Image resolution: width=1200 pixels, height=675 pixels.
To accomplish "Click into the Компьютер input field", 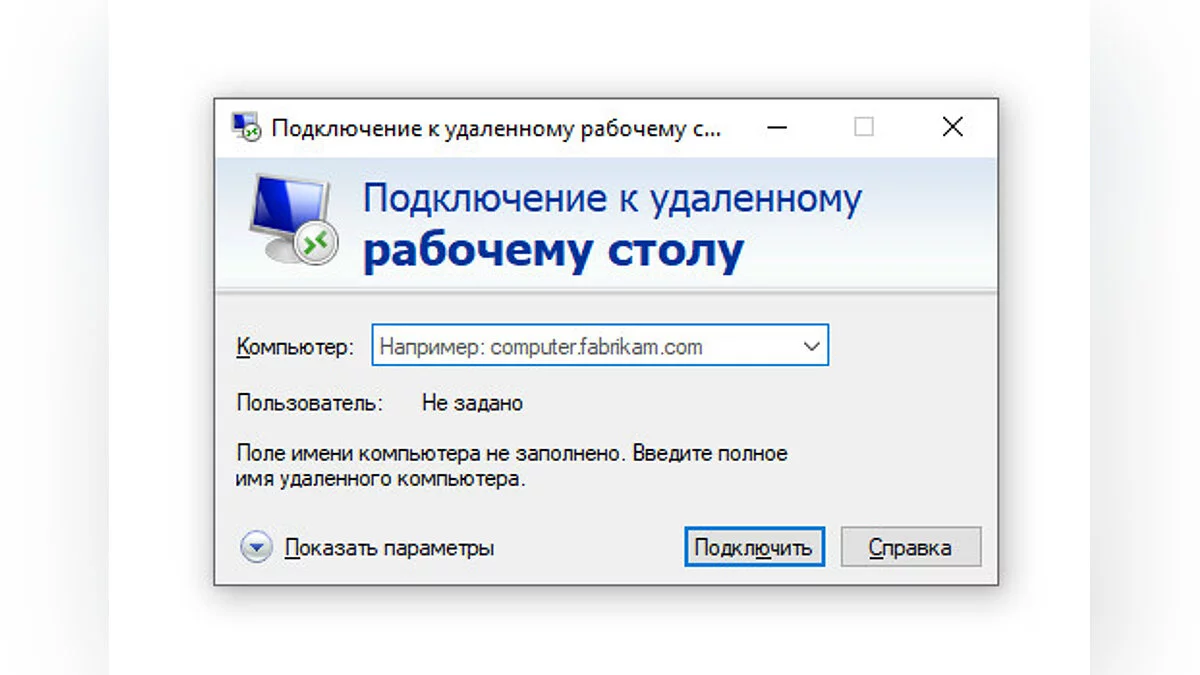I will [600, 347].
